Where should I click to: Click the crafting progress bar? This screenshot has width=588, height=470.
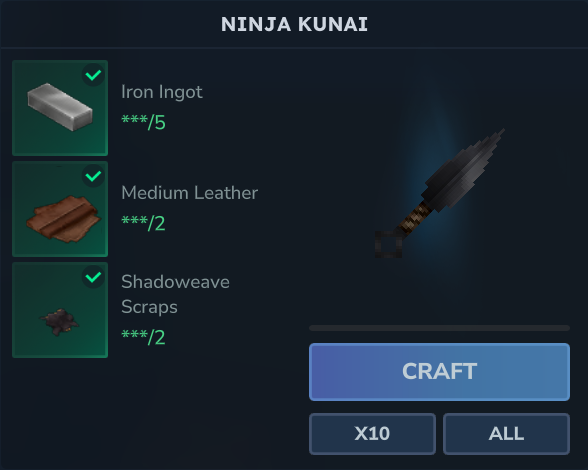click(440, 328)
